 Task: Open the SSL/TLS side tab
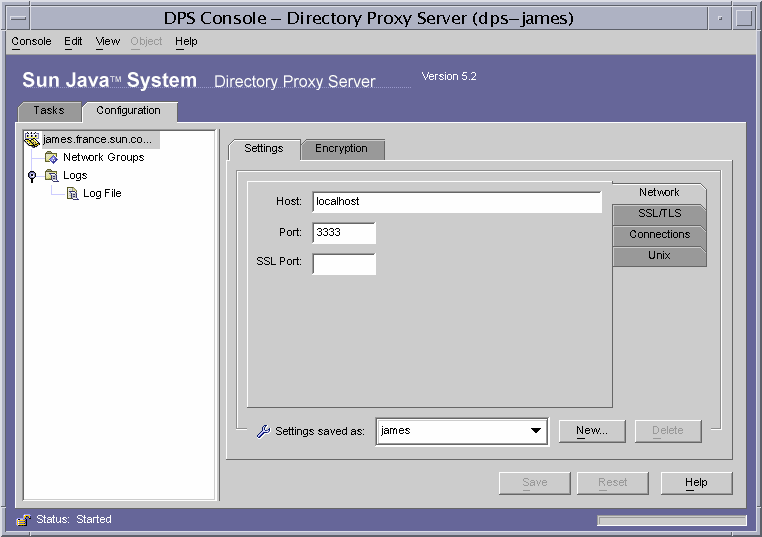click(659, 213)
